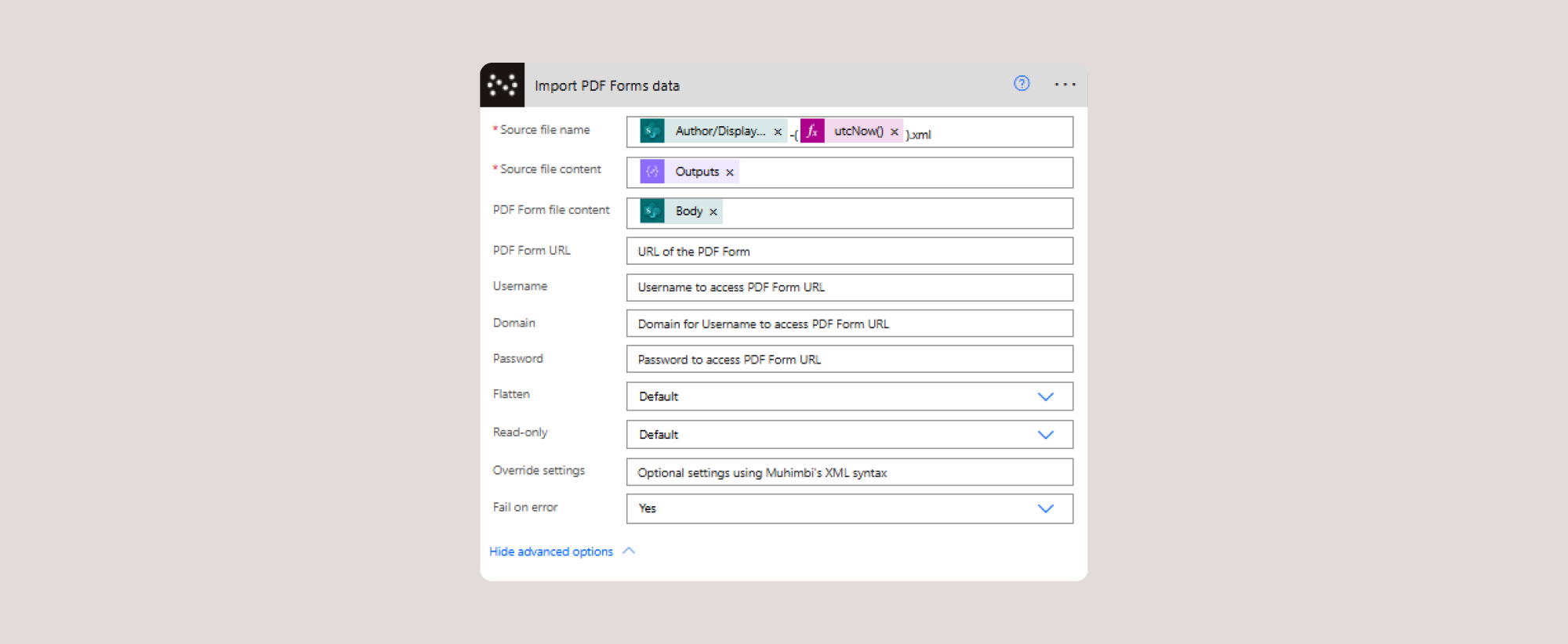1568x644 pixels.
Task: Open the three-dots action menu
Action: 1065,85
